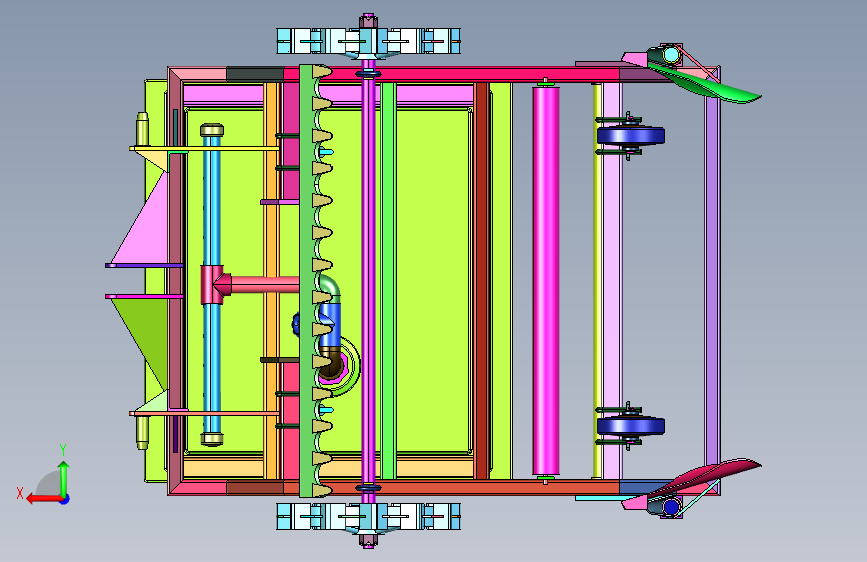Select the top light-blue wheel hub assembly
867x562 pixels.
pyautogui.click(x=368, y=41)
